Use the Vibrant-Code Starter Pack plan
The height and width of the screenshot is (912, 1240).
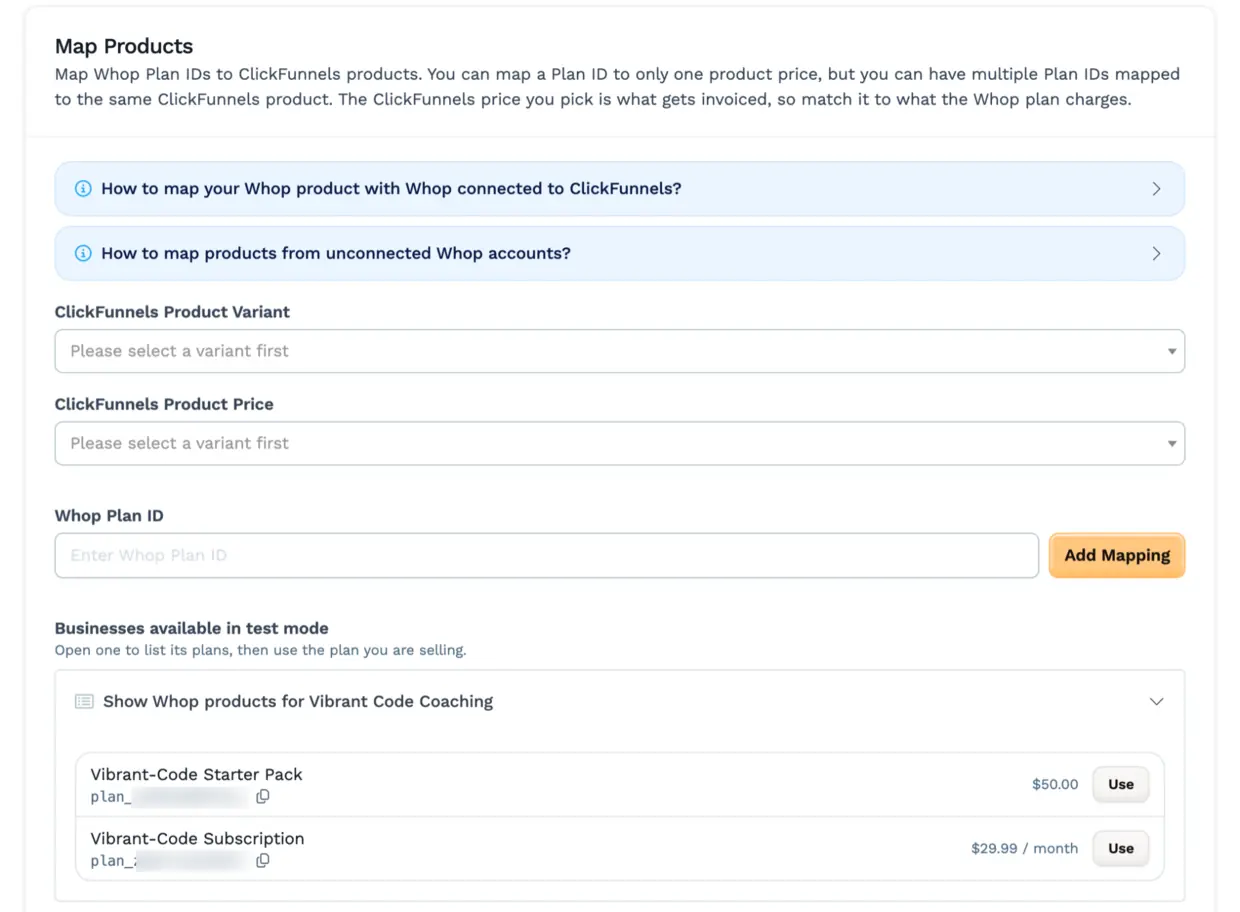pos(1121,784)
